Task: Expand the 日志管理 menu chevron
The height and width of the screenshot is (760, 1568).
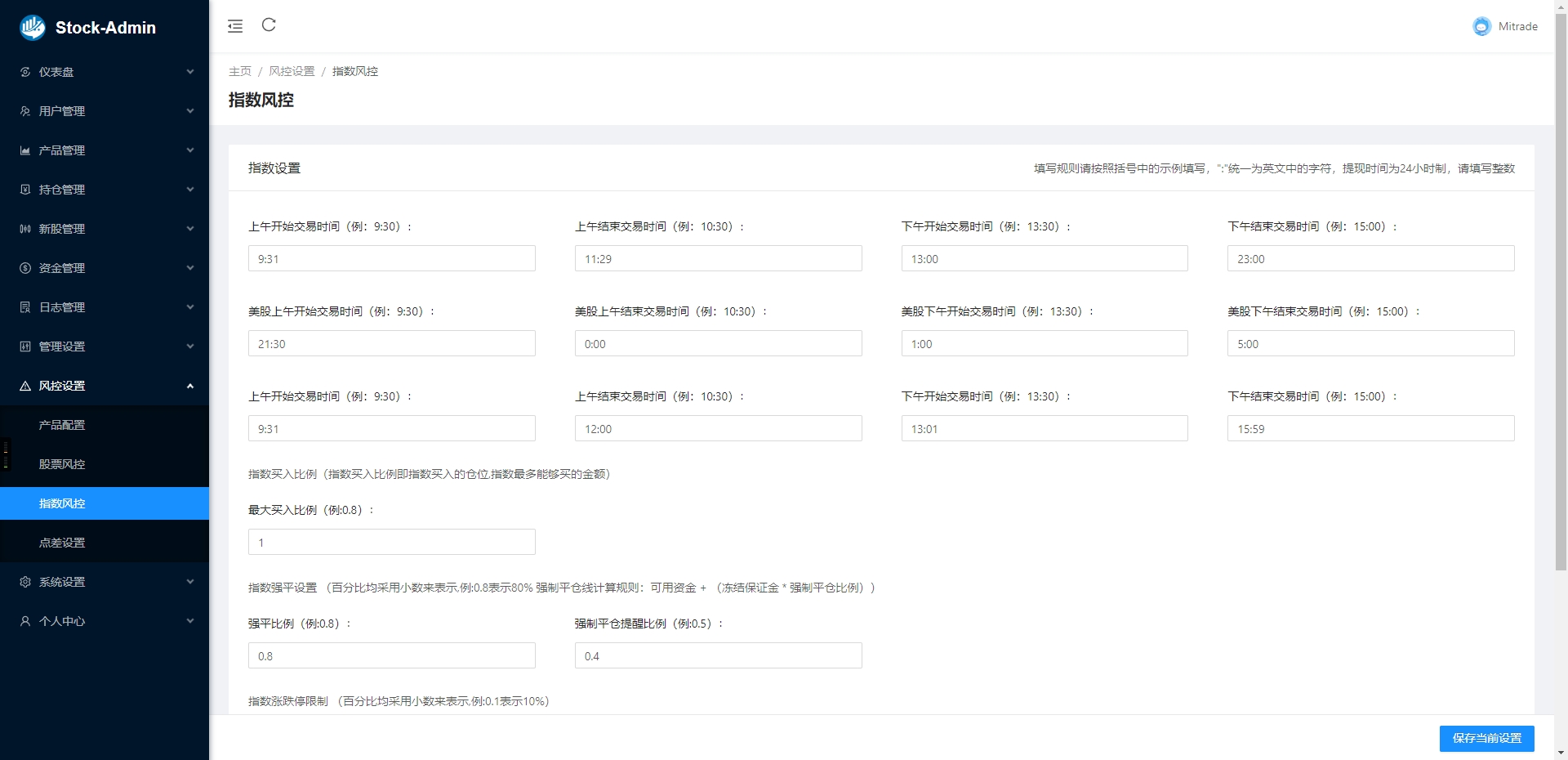Action: click(x=190, y=307)
